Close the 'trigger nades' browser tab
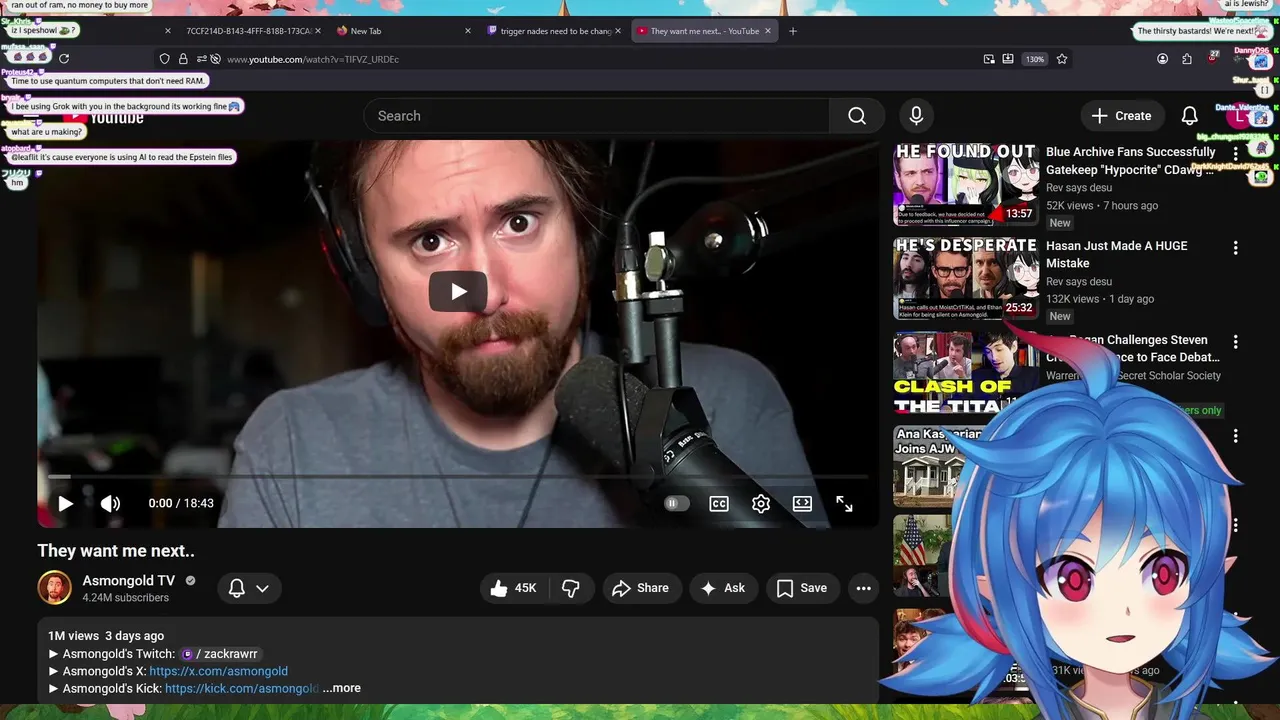Viewport: 1280px width, 720px height. point(618,31)
